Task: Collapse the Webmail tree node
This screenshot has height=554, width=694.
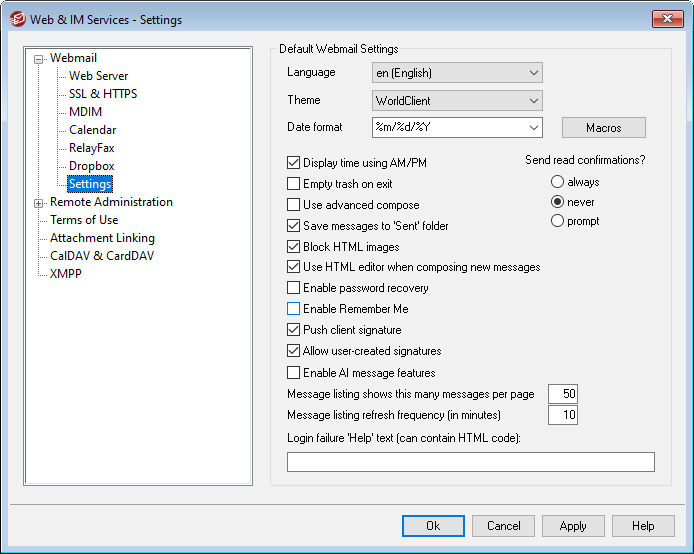Action: [x=39, y=59]
